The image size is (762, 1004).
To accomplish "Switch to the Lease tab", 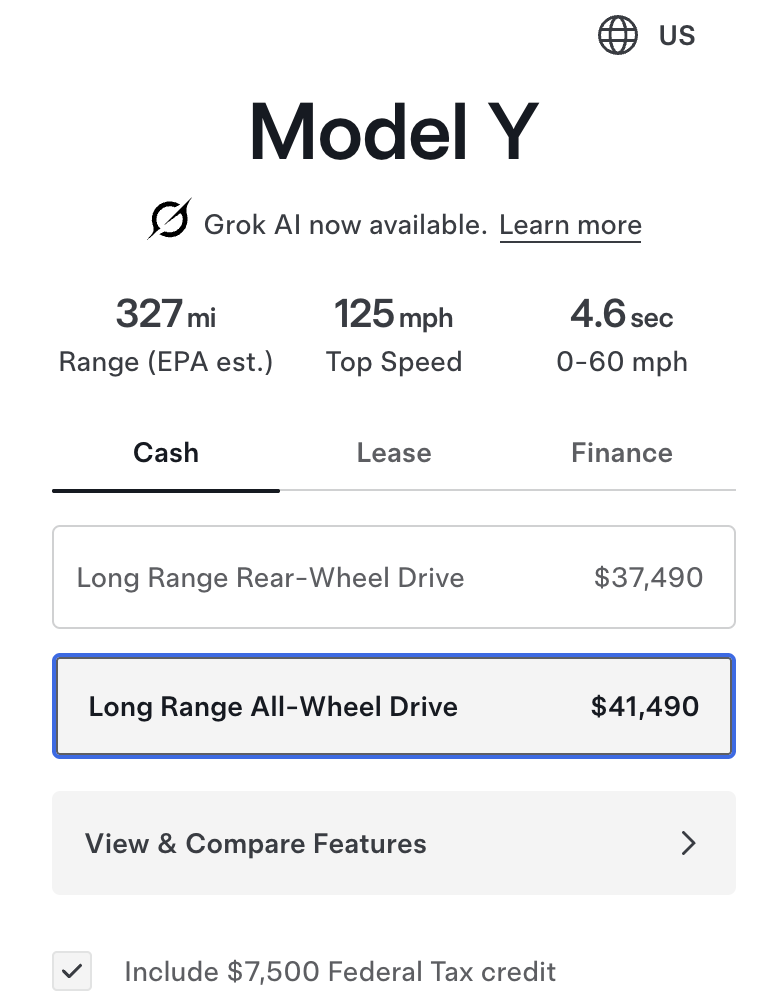I will (x=394, y=453).
